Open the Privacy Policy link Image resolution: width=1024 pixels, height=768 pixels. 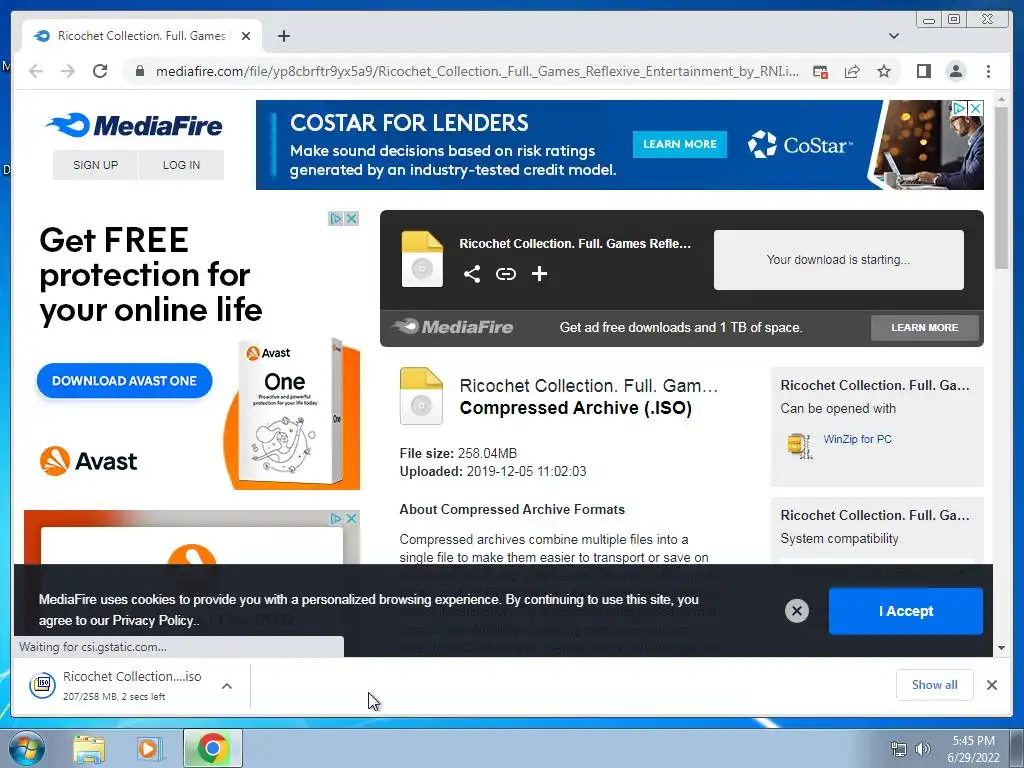point(153,620)
